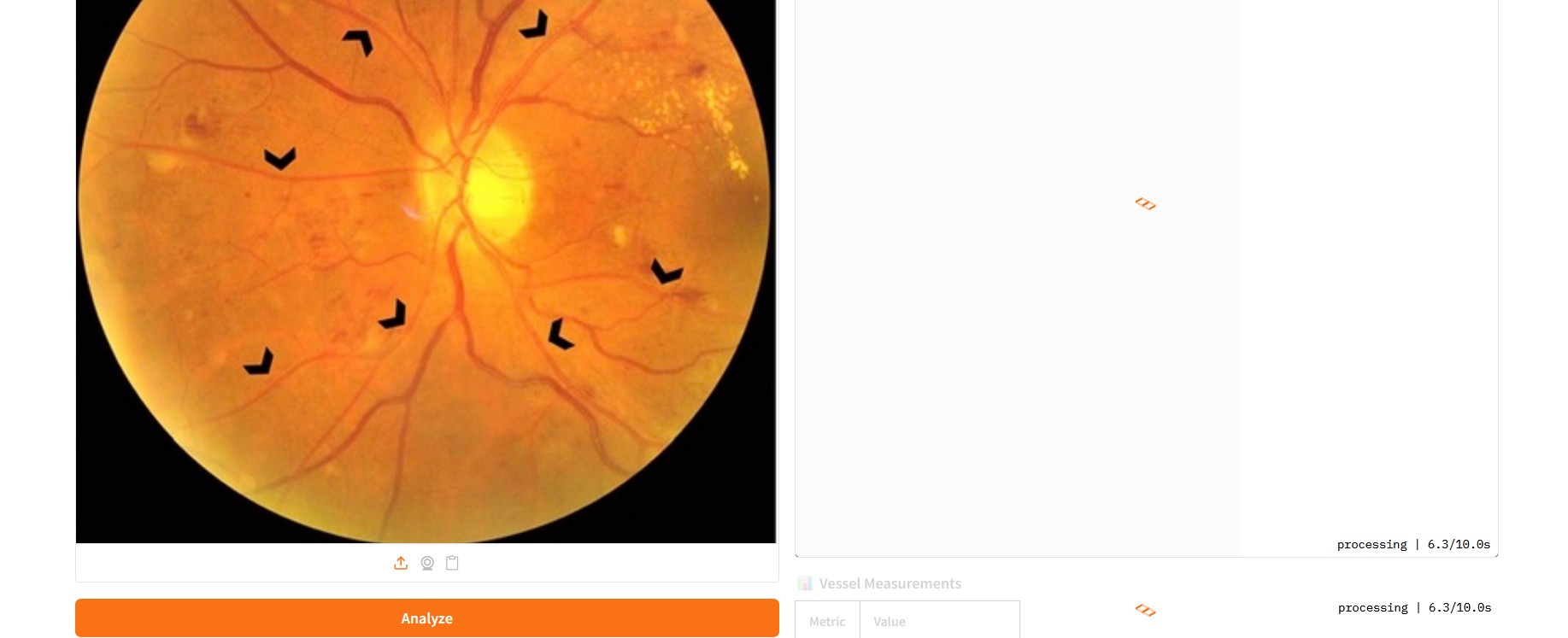Click the Value column header

889,622
